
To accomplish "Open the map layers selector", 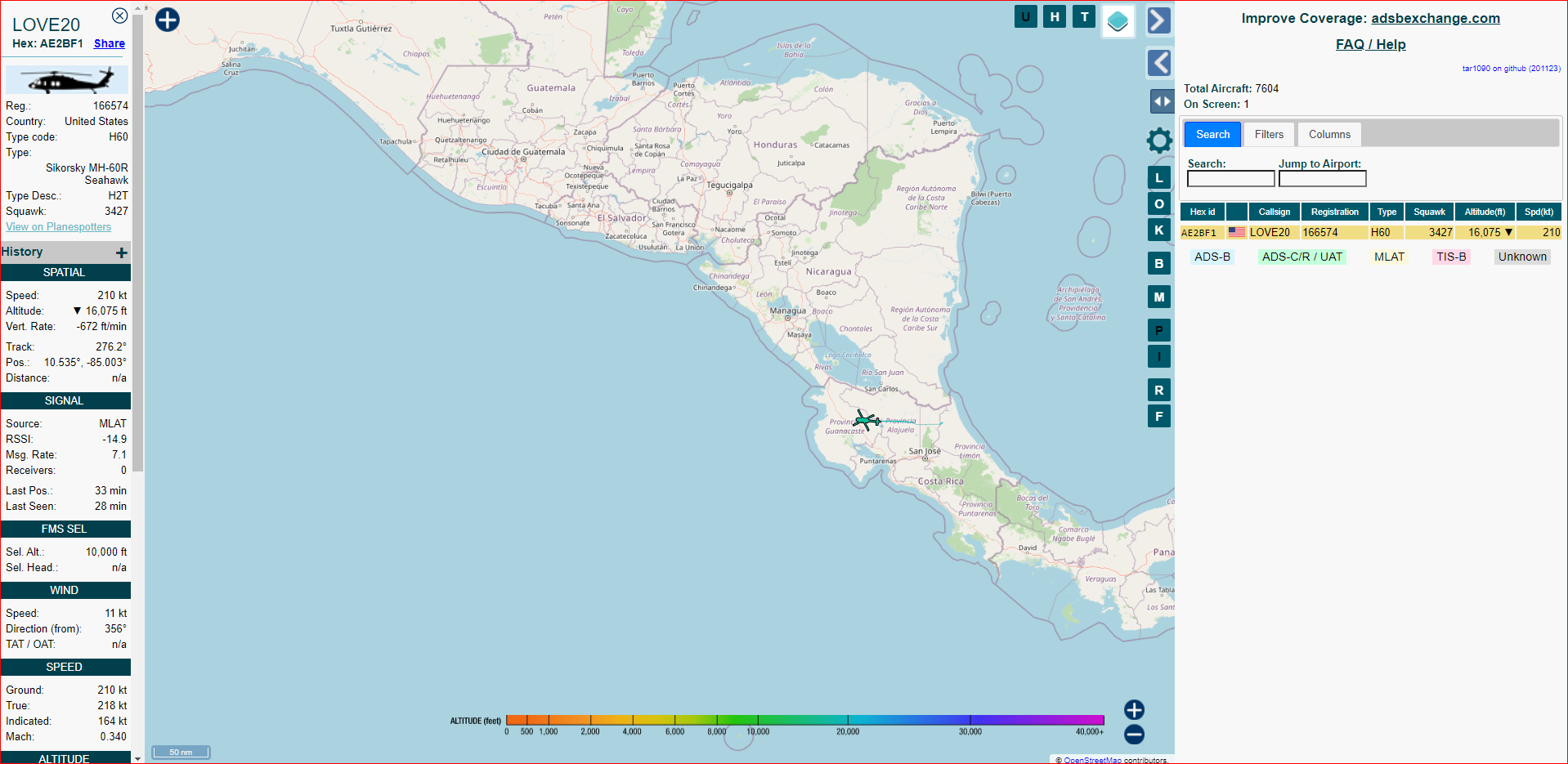I will pyautogui.click(x=1118, y=21).
